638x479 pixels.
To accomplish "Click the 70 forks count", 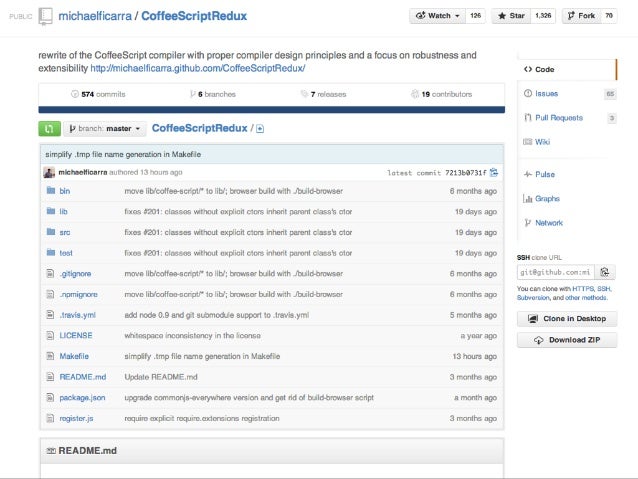I will point(609,16).
